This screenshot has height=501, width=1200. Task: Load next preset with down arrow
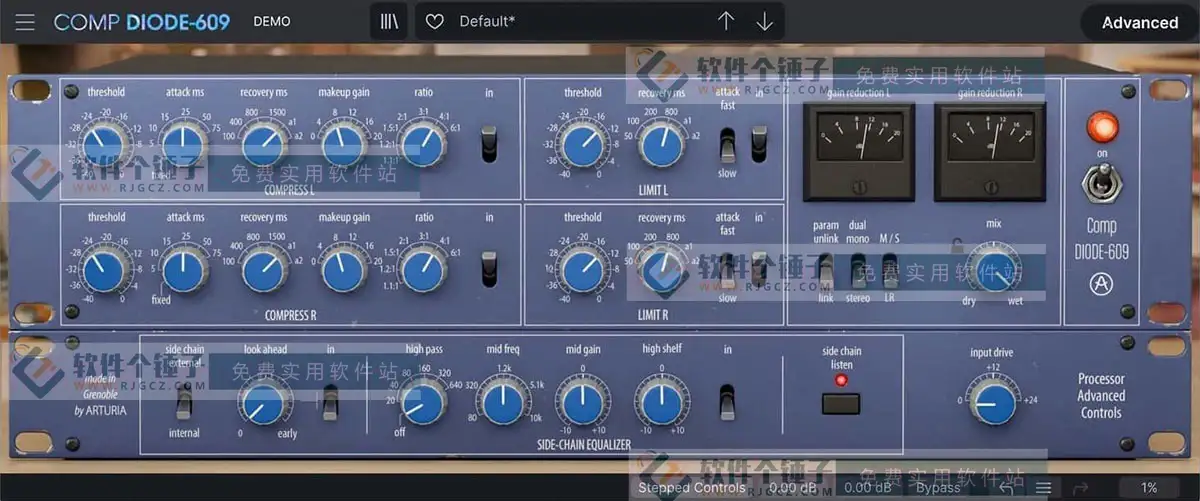[765, 22]
